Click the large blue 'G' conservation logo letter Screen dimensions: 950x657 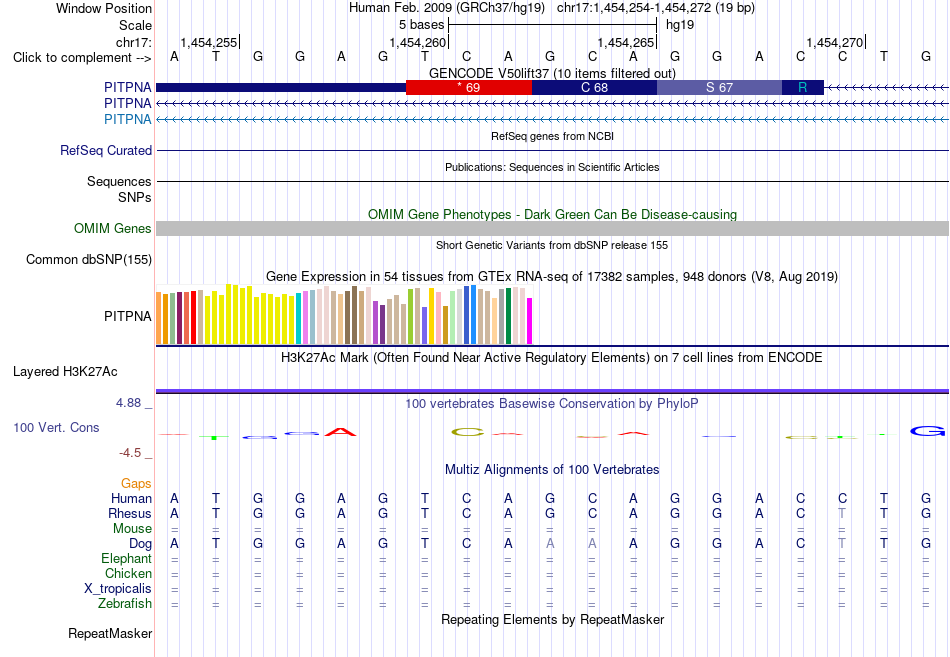(x=927, y=431)
